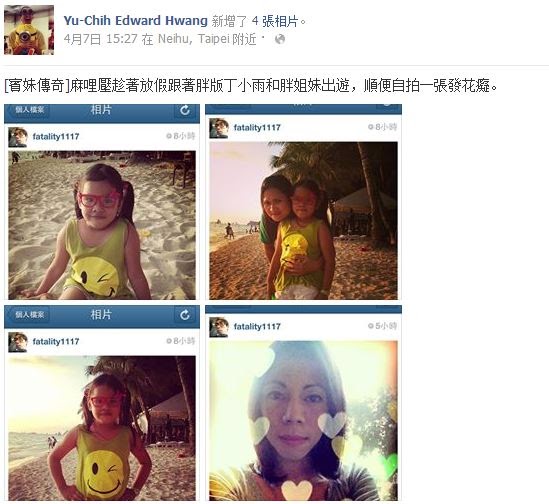Click the 5小時 timestamp on selfie photo
The height and width of the screenshot is (504, 549).
382,326
